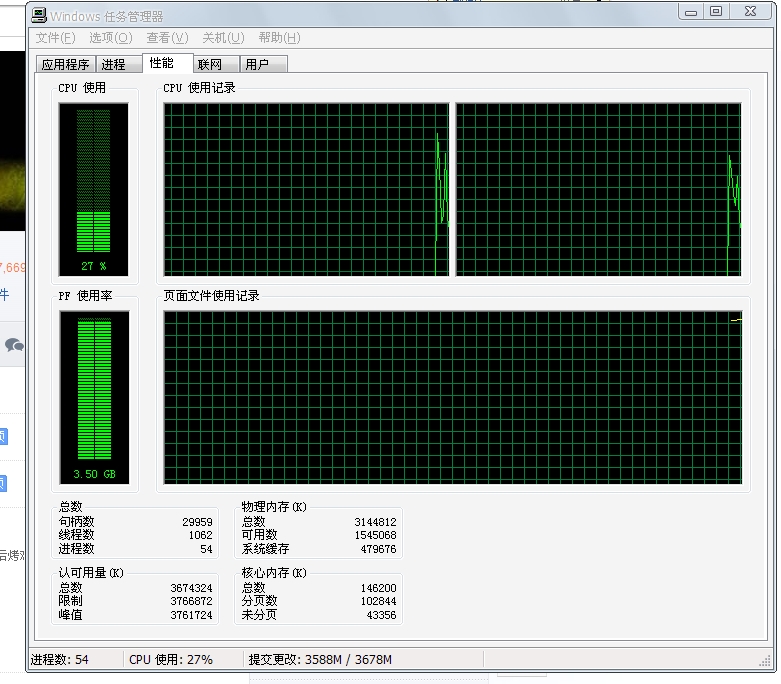Click the 物理内存 (K) group label
Viewport: 781px width, 684px height.
[274, 507]
